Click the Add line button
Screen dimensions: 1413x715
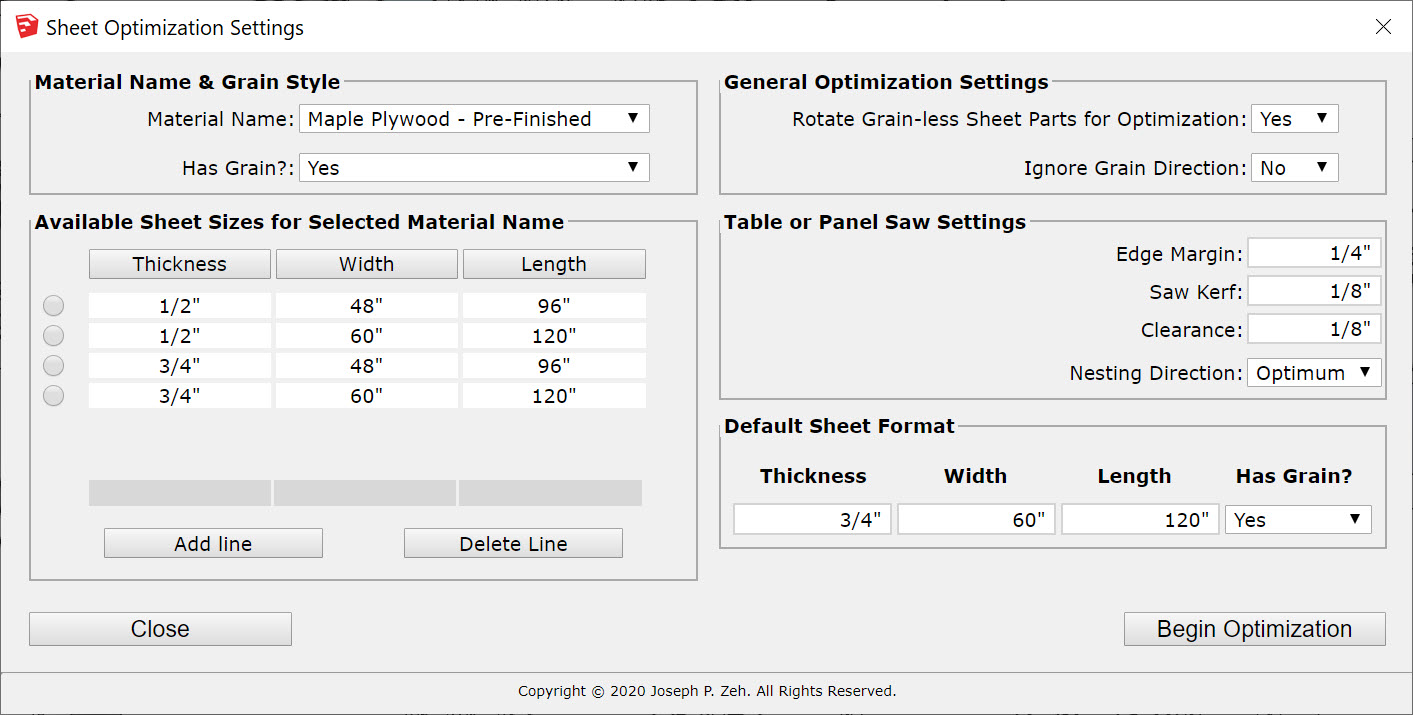pyautogui.click(x=213, y=542)
